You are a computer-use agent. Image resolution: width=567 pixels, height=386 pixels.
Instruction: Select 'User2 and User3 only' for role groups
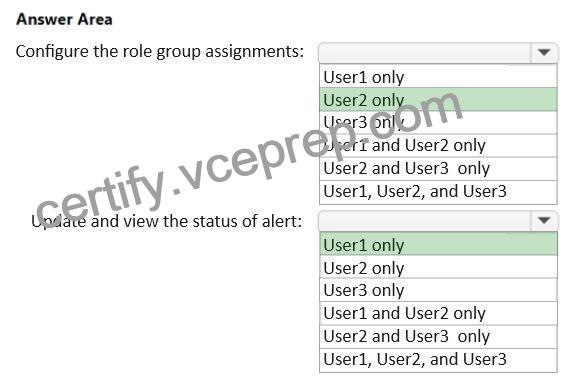click(438, 169)
